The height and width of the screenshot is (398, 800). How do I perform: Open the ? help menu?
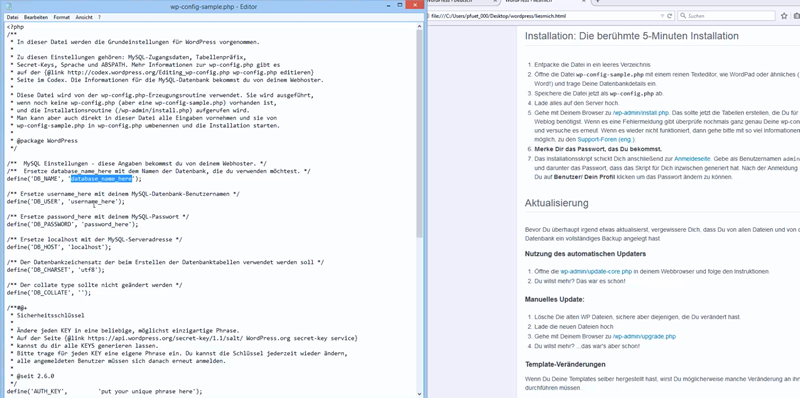(99, 17)
